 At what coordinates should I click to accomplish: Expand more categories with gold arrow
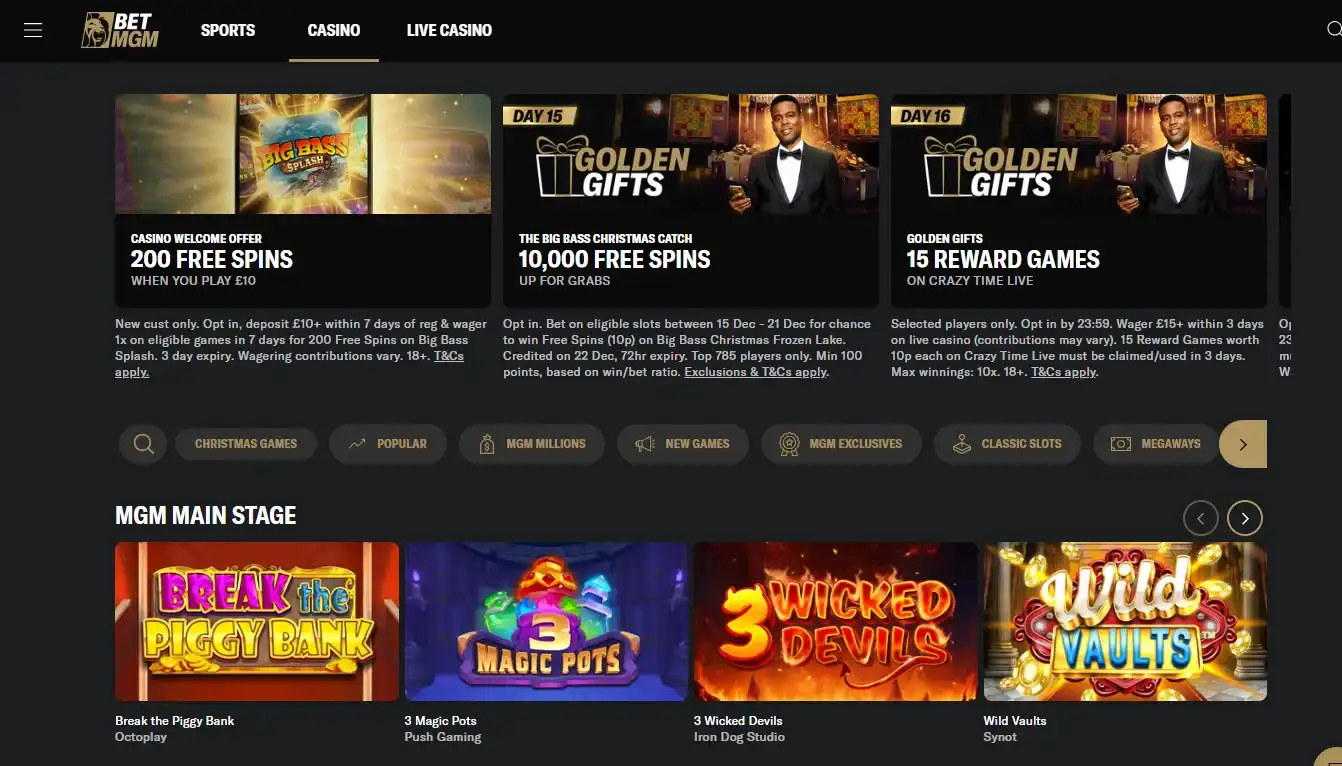tap(1243, 444)
